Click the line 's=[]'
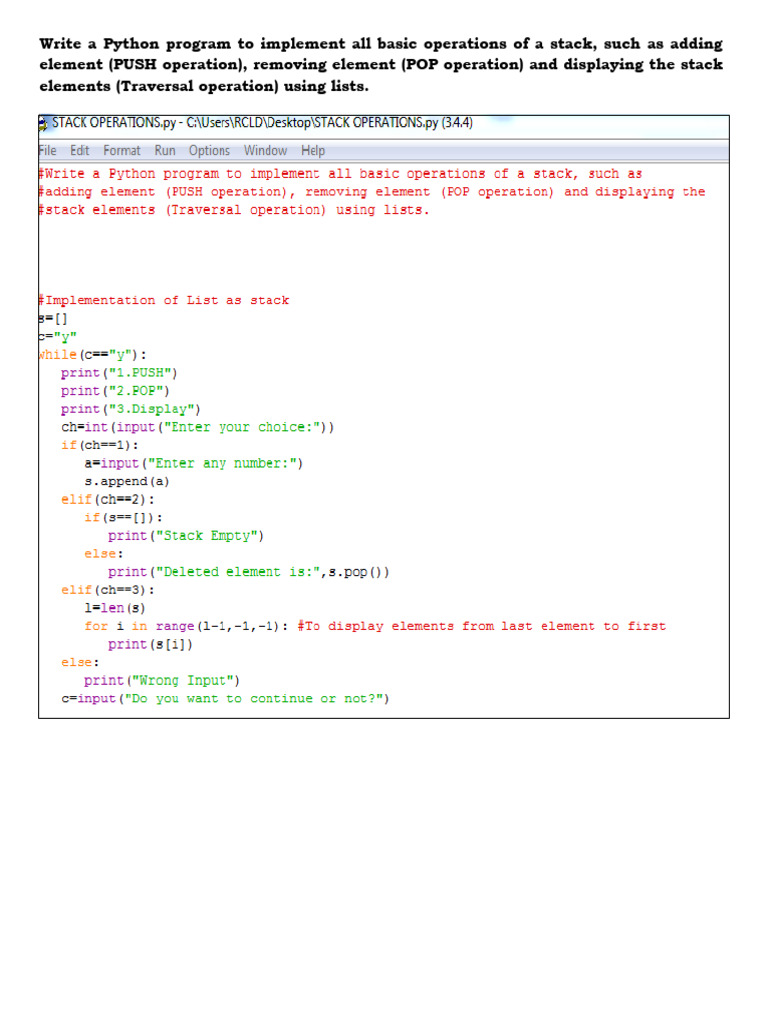768x1024 pixels. 53,319
